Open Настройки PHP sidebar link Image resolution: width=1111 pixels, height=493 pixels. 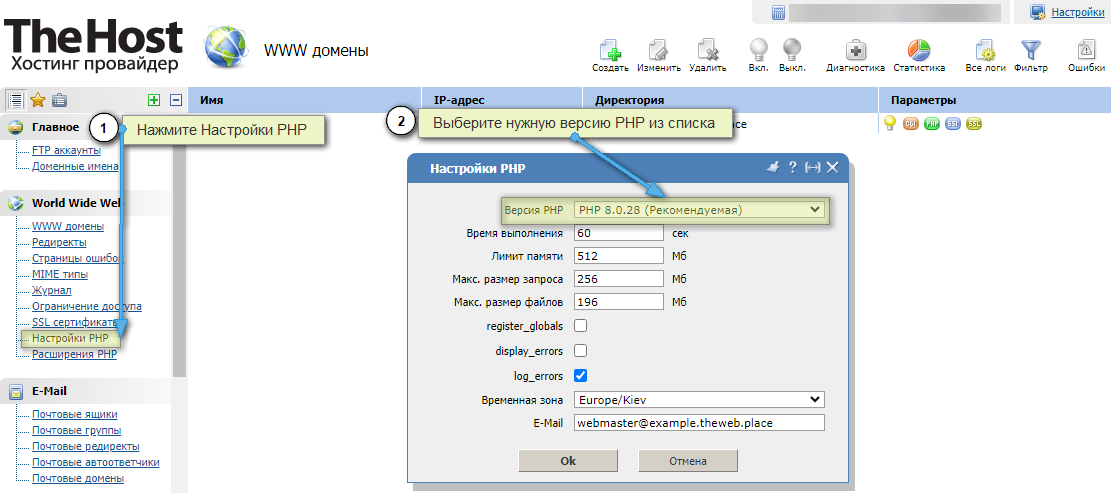[x=70, y=339]
